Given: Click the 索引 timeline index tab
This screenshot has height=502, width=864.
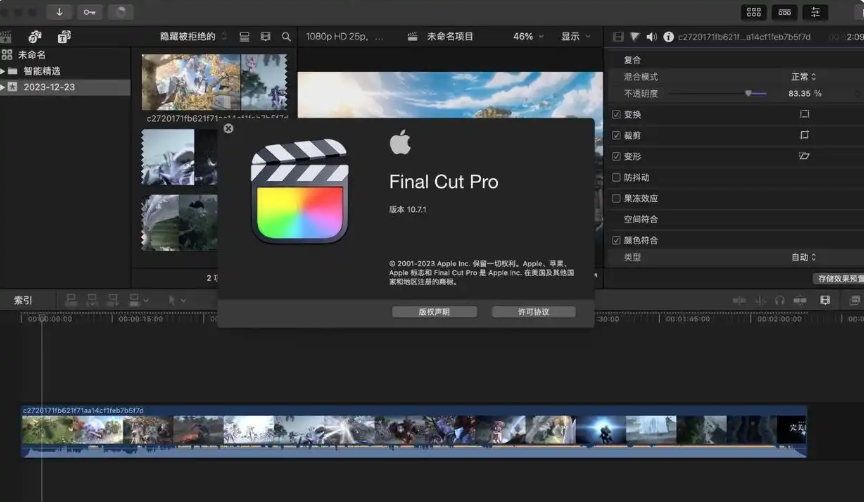Looking at the screenshot, I should tap(22, 300).
